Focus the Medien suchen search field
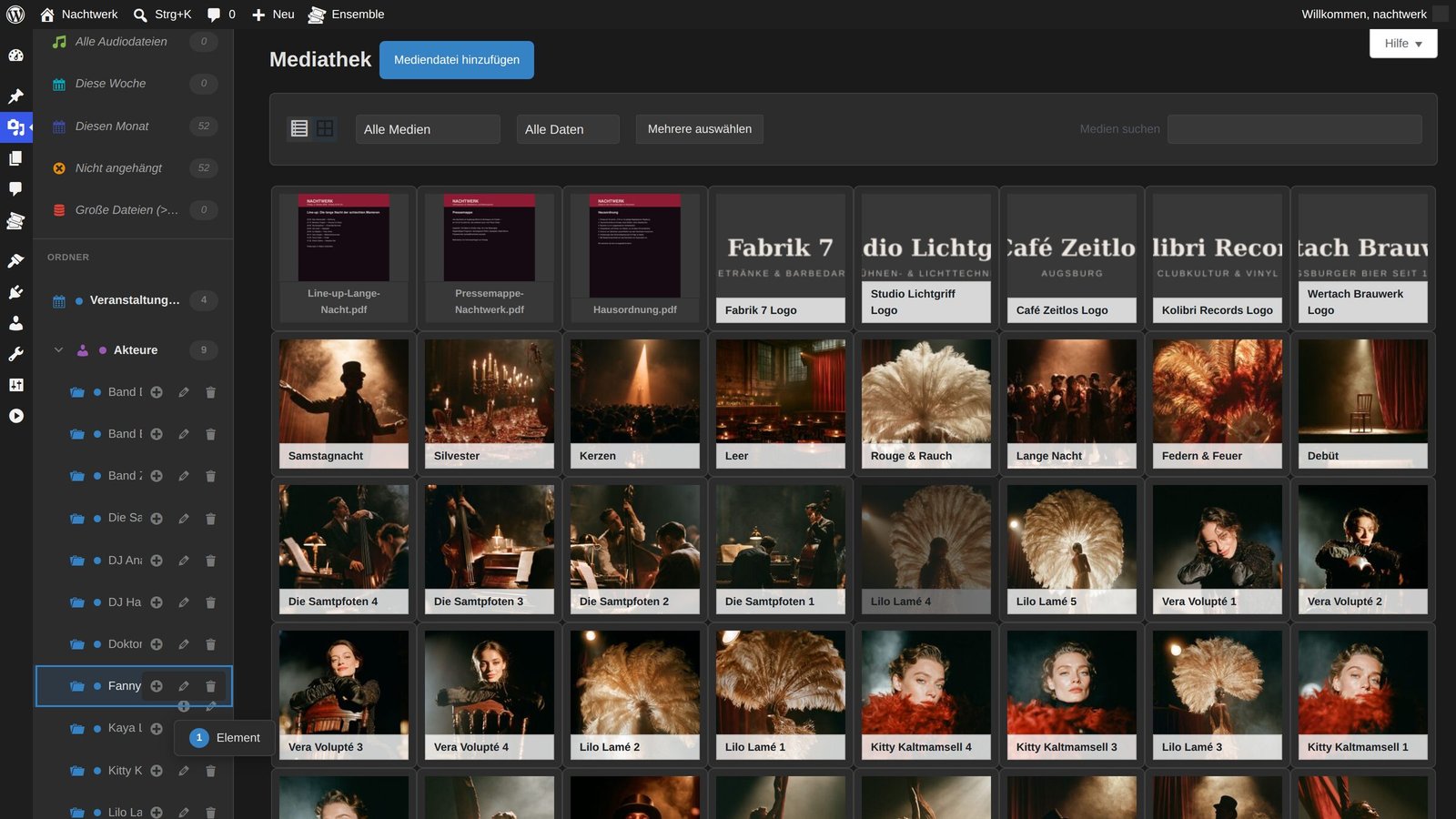 (x=1294, y=129)
